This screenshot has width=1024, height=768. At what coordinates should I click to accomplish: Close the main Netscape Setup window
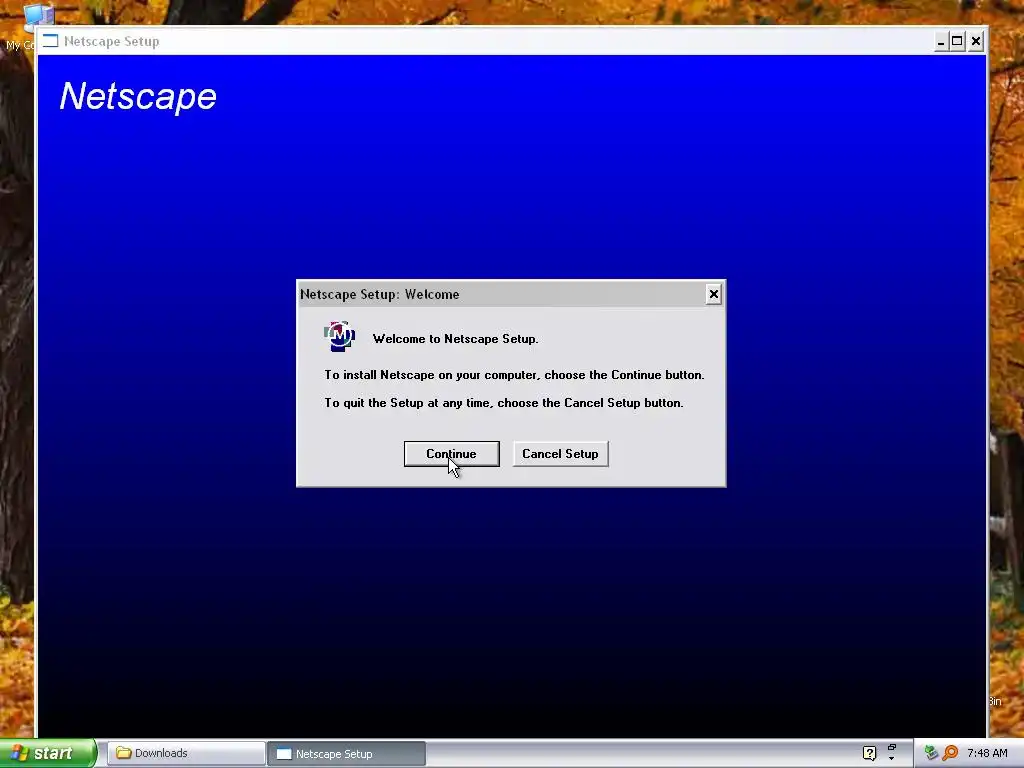(x=975, y=42)
